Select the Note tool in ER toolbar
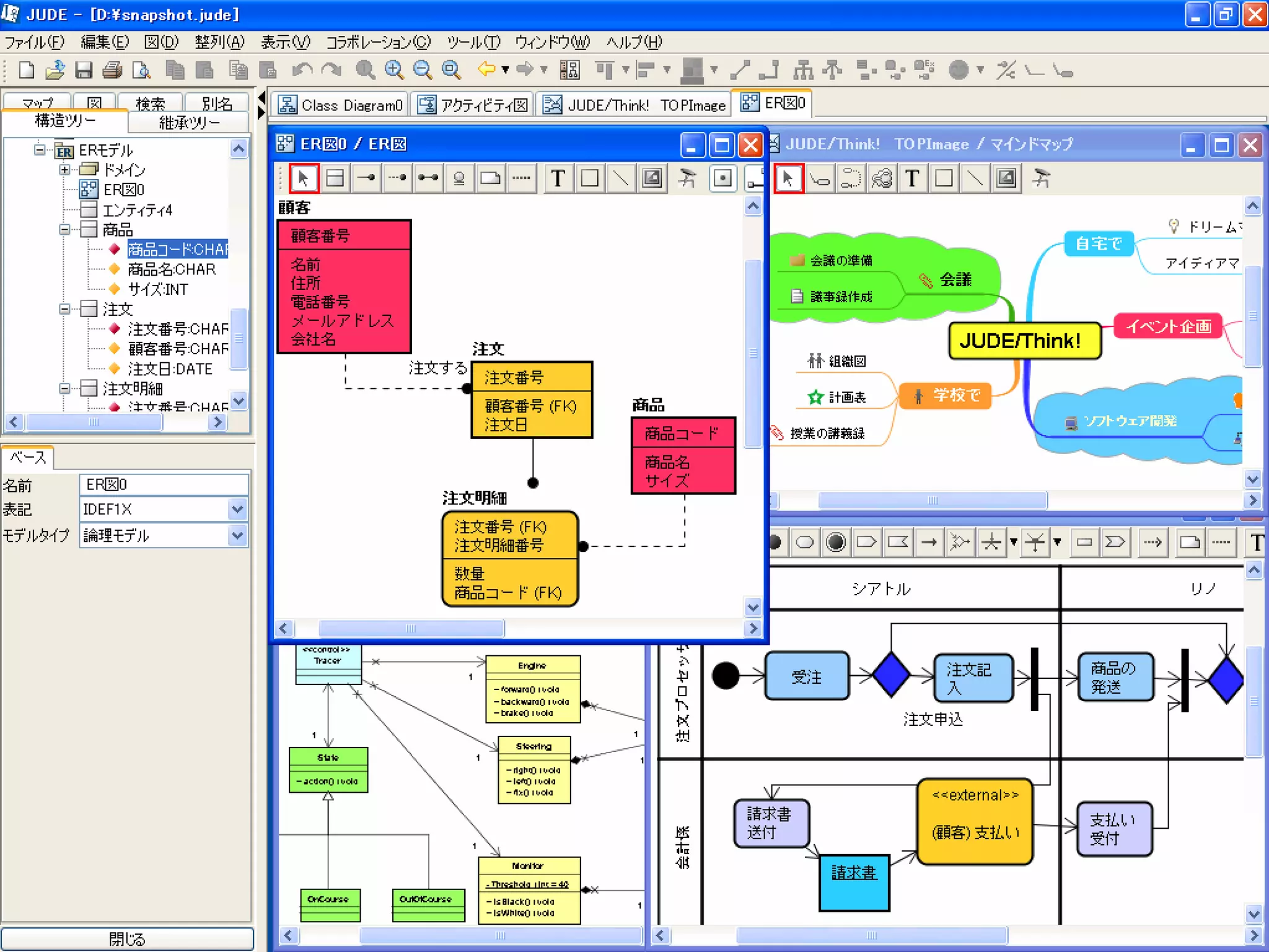The height and width of the screenshot is (952, 1269). pyautogui.click(x=490, y=179)
